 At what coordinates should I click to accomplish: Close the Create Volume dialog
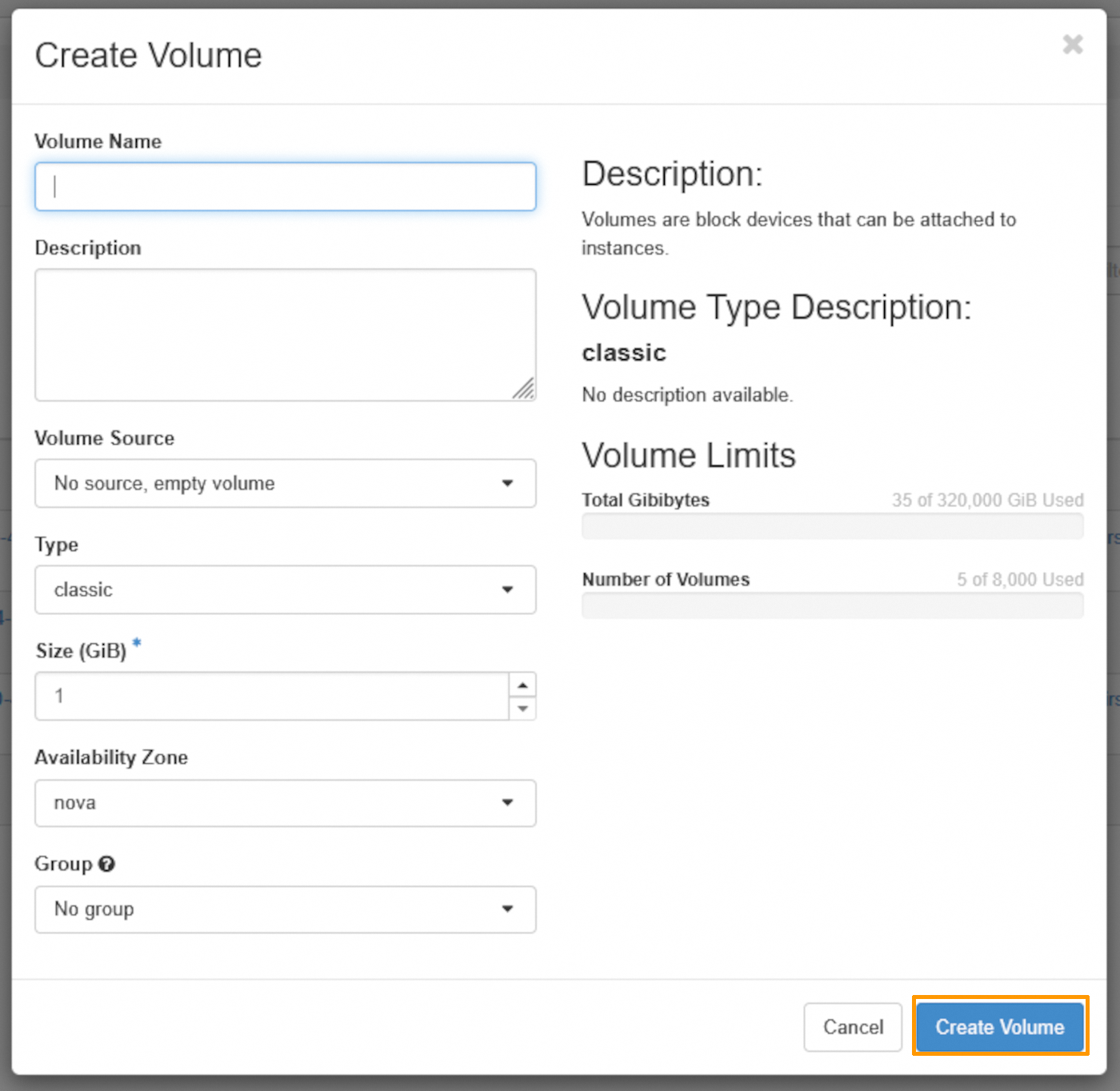tap(1072, 45)
